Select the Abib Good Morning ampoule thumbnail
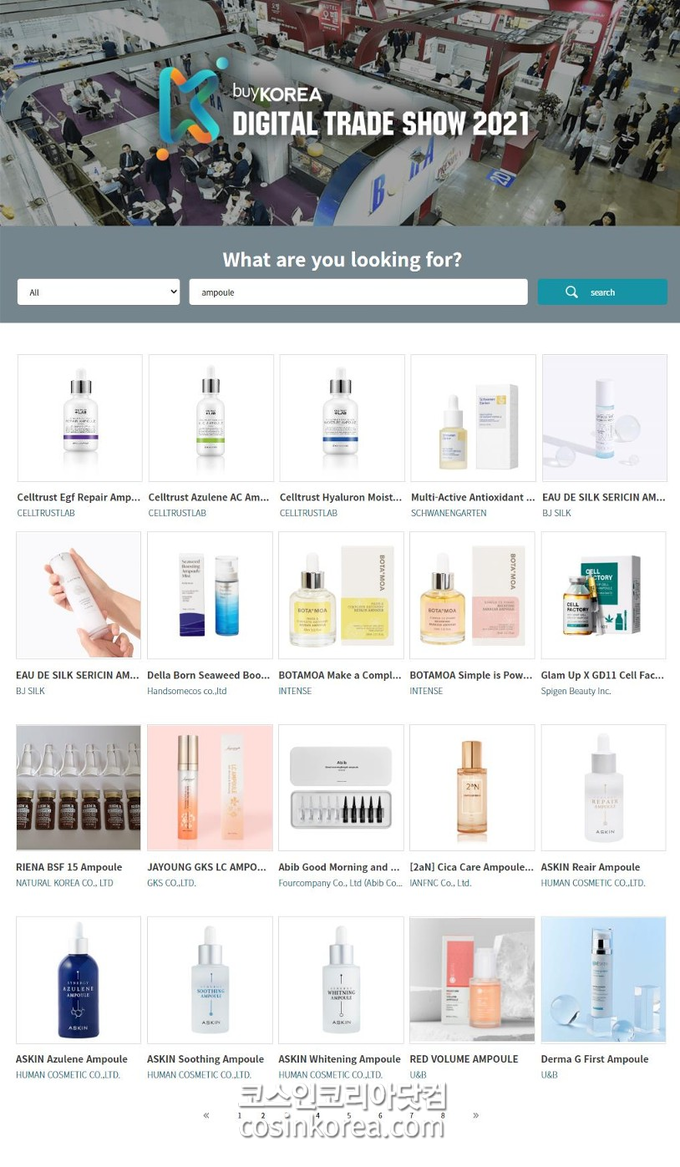The width and height of the screenshot is (680, 1167). point(341,787)
